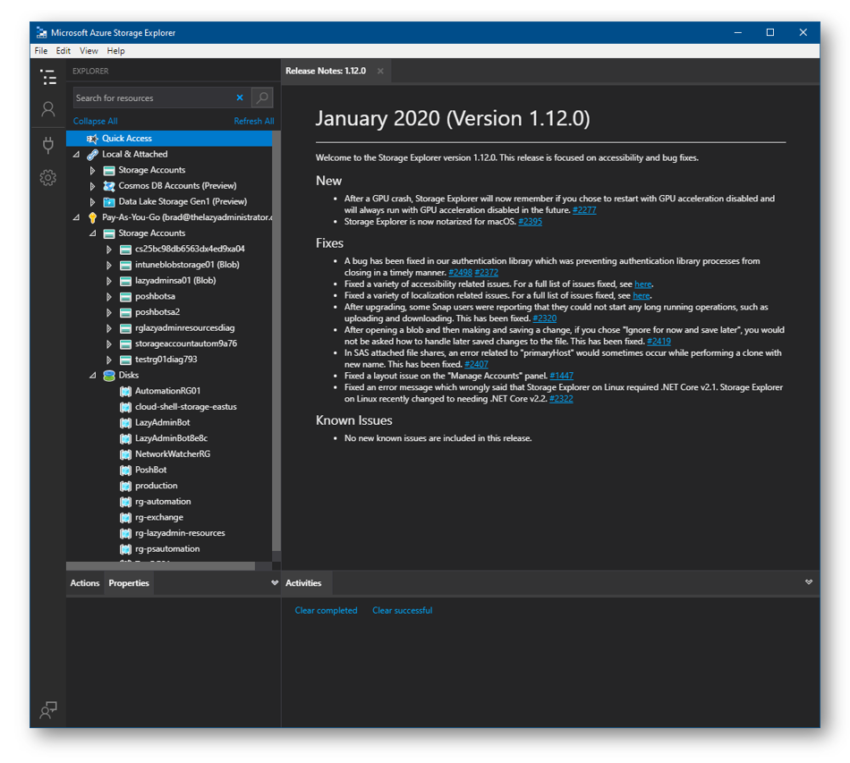This screenshot has height=763, width=850.
Task: Click the Storage Accounts icon under Local & Attached
Action: (109, 170)
